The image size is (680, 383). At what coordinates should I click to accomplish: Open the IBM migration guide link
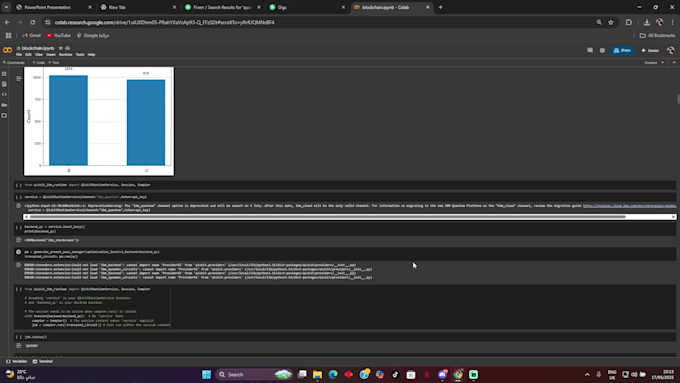pos(629,206)
